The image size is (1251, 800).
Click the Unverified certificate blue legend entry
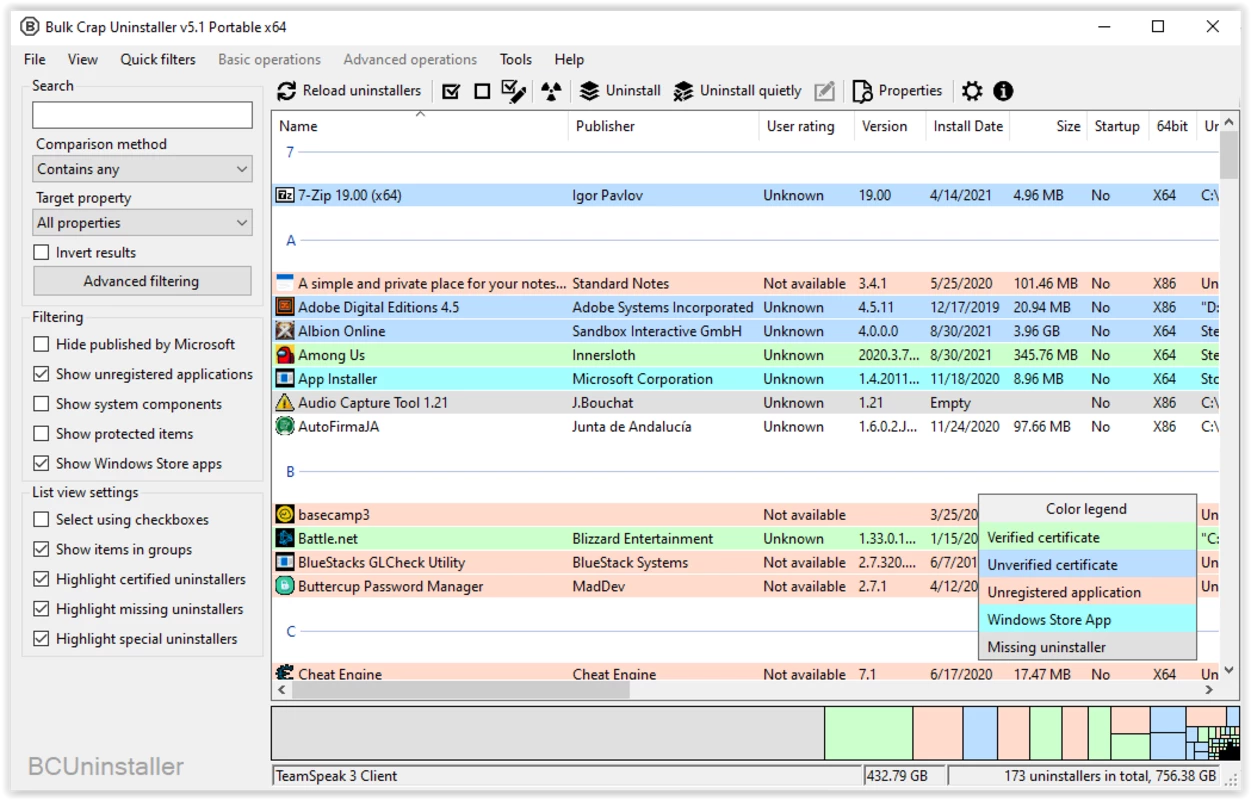(1087, 565)
